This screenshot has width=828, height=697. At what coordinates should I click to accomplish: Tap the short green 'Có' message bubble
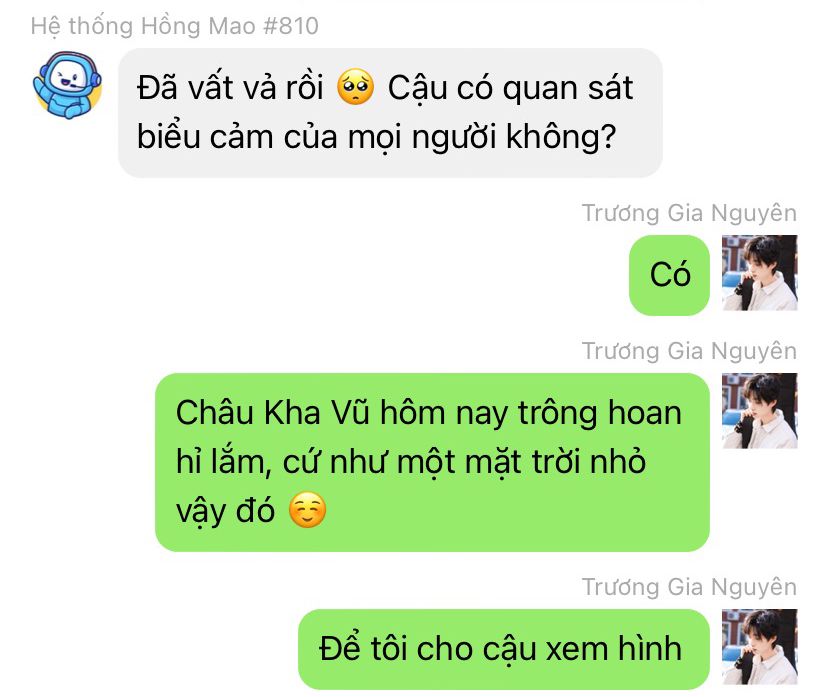669,275
